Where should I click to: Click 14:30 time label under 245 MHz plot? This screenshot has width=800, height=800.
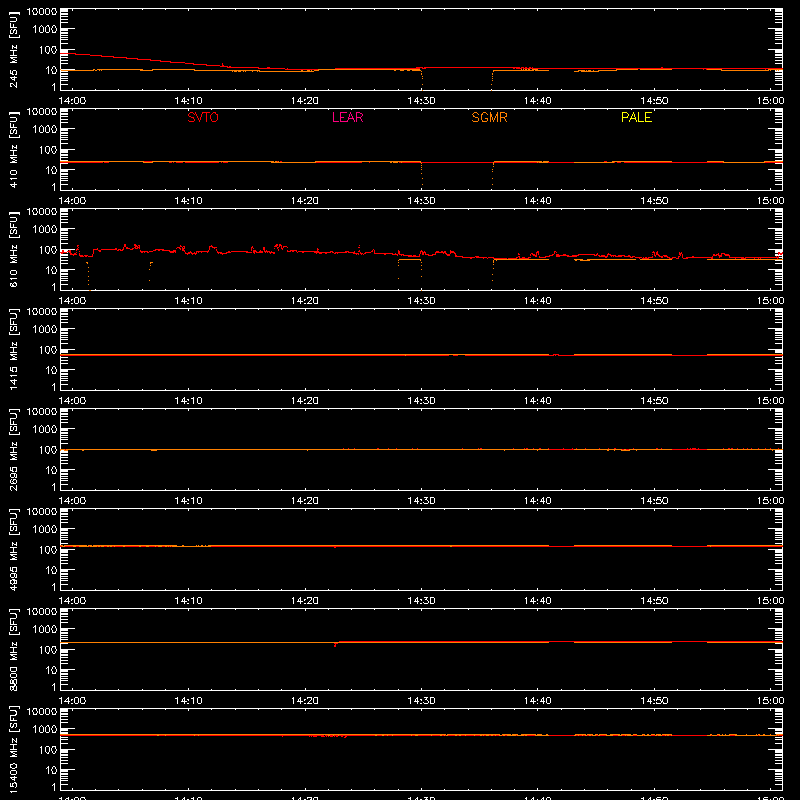point(421,101)
